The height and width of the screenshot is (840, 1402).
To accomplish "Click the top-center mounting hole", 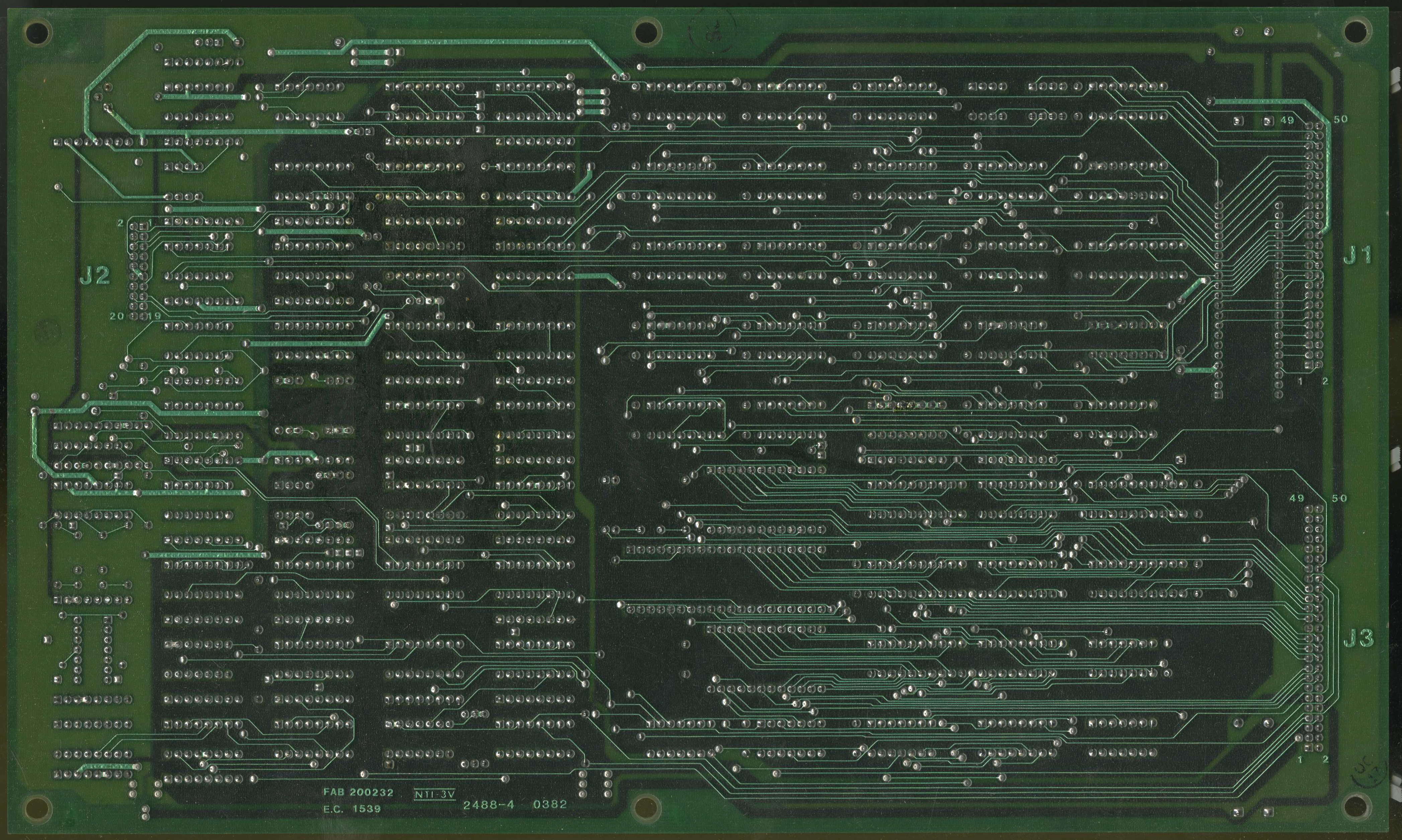I will (x=646, y=32).
